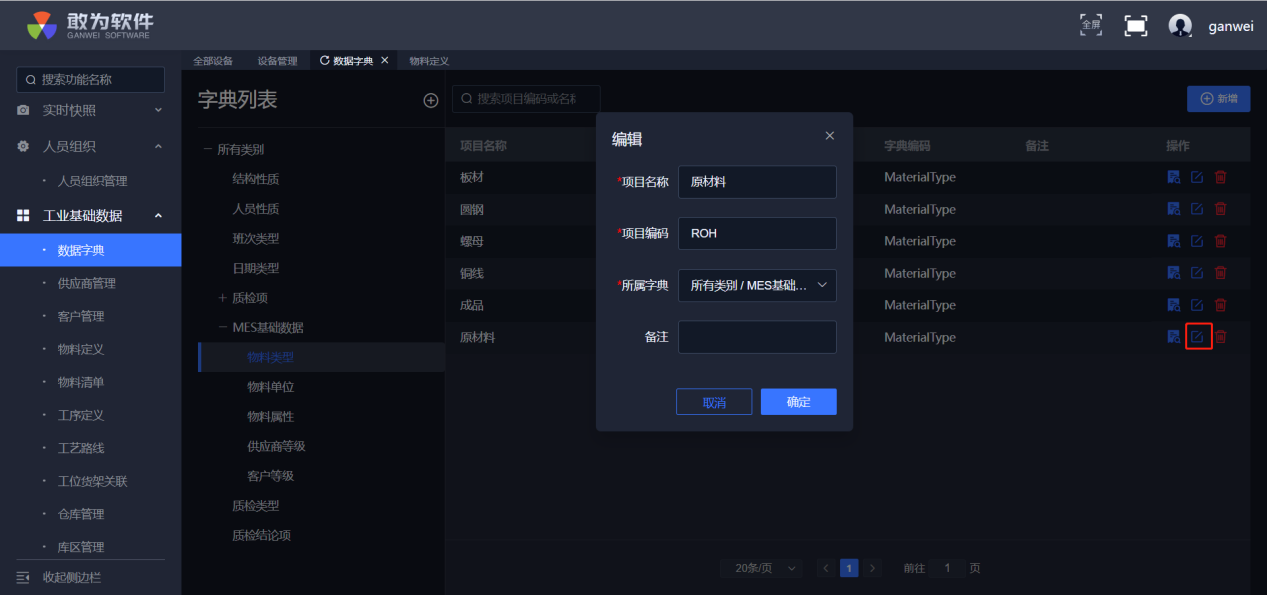Go to next page arrow
This screenshot has width=1267, height=595.
click(873, 568)
